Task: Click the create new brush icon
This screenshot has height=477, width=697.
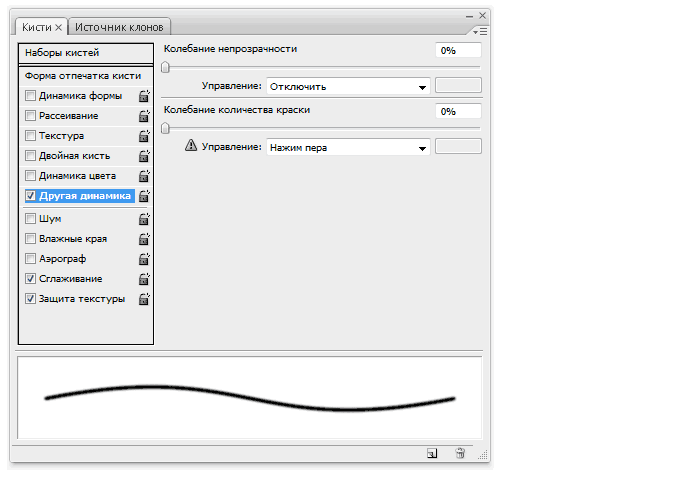Action: pos(431,453)
